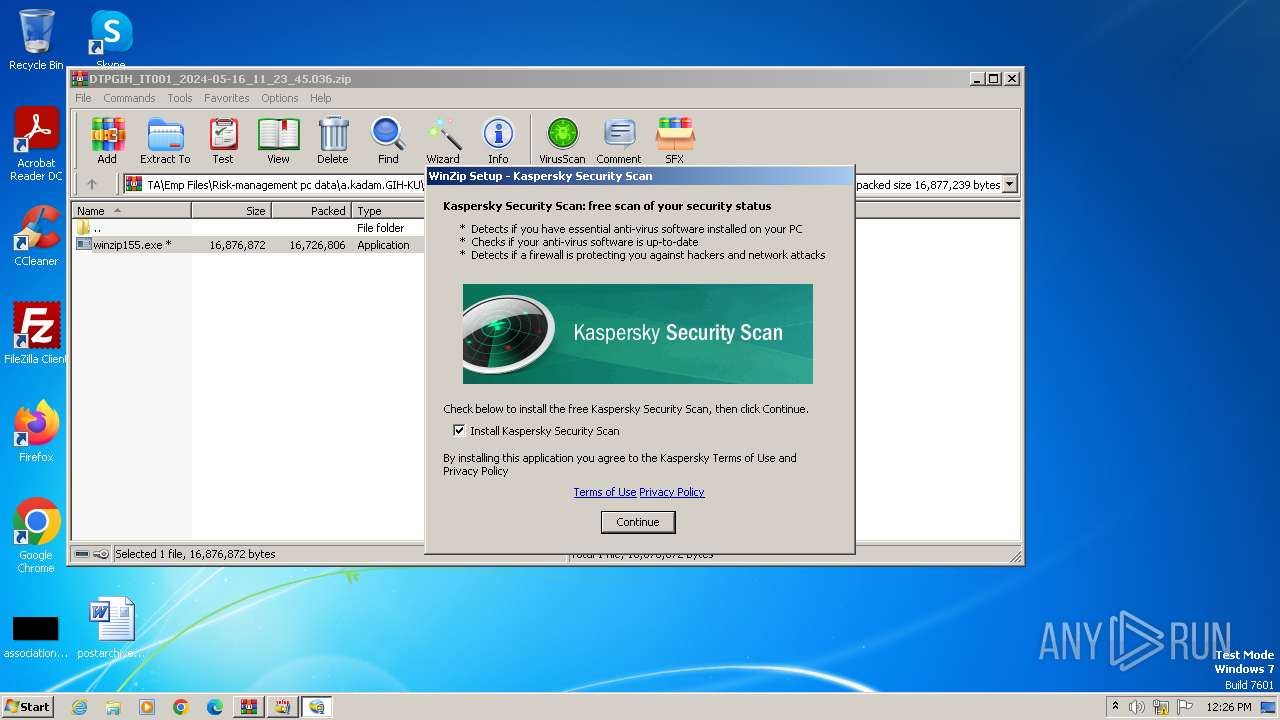Screen dimensions: 1280x720
Task: Click the network tray icon
Action: [x=1161, y=707]
